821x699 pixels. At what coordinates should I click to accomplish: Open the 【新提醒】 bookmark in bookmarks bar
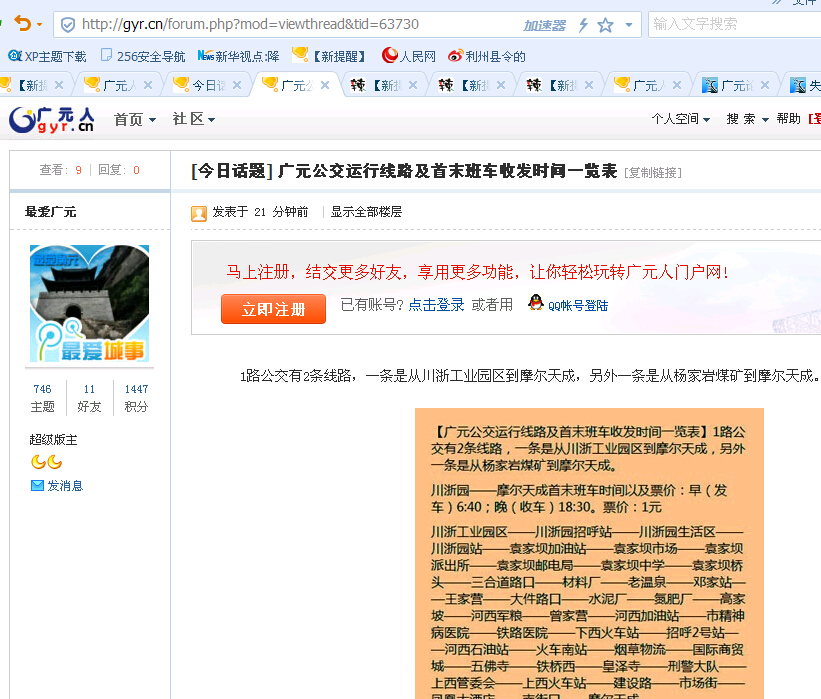[328, 56]
